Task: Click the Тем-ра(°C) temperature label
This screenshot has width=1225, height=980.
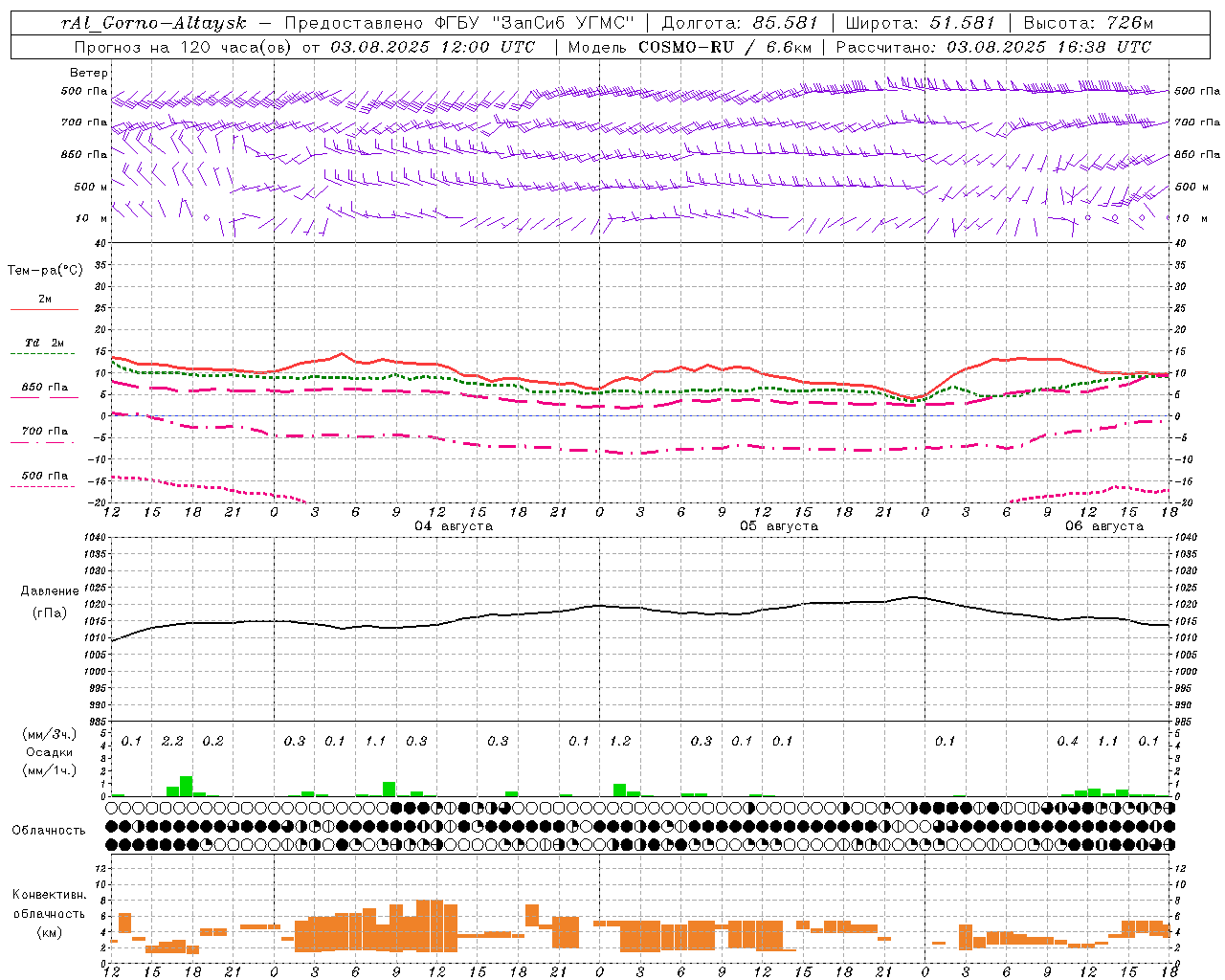Action: [45, 271]
